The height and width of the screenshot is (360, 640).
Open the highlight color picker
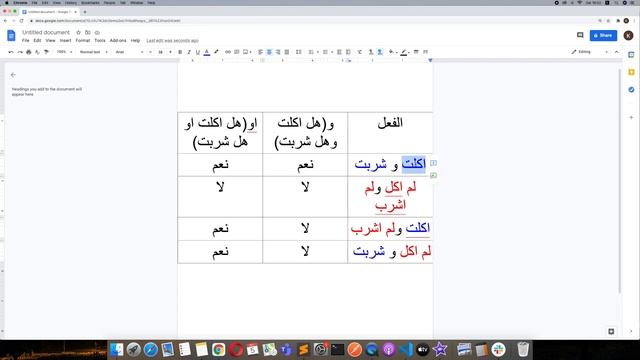click(216, 52)
